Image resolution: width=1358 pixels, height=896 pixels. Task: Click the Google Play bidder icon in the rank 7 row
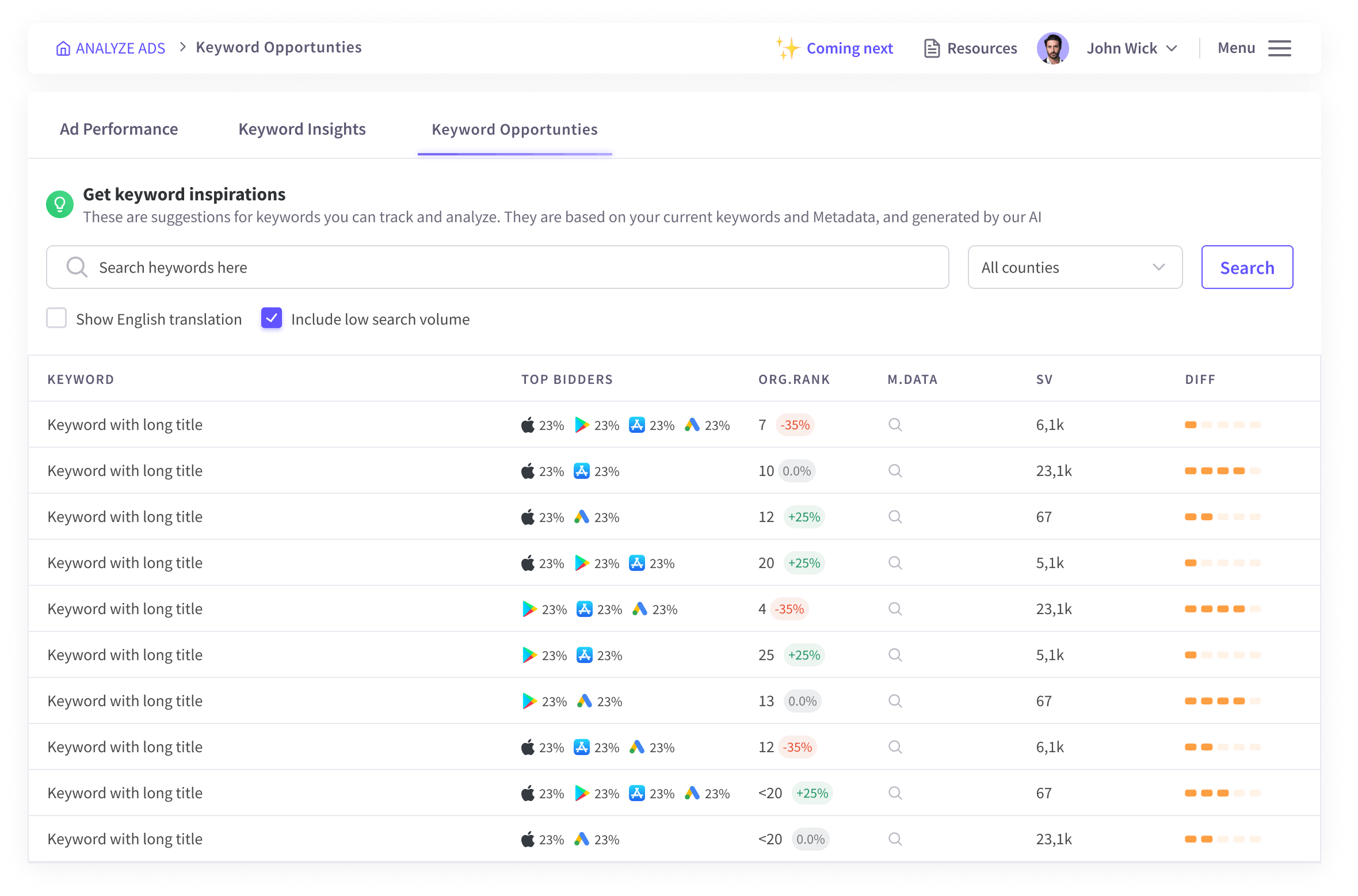pos(582,425)
